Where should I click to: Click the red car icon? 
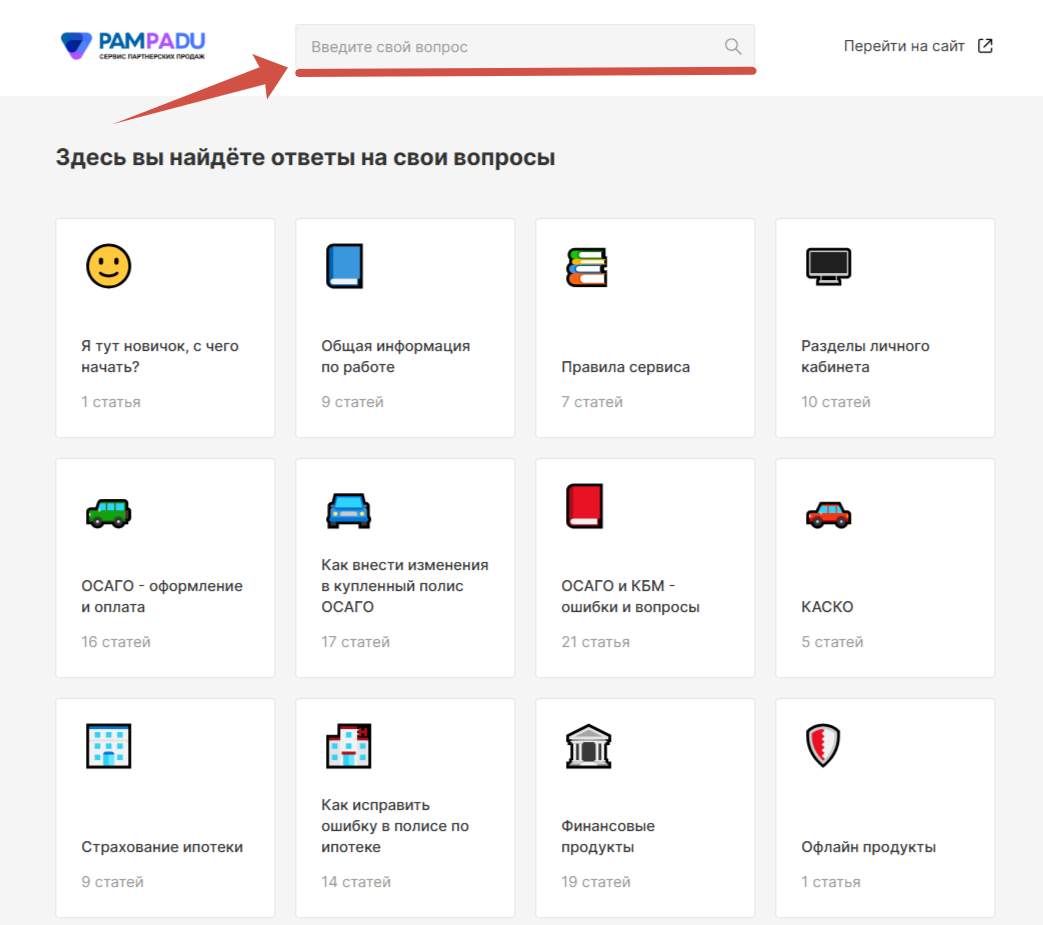click(x=828, y=515)
